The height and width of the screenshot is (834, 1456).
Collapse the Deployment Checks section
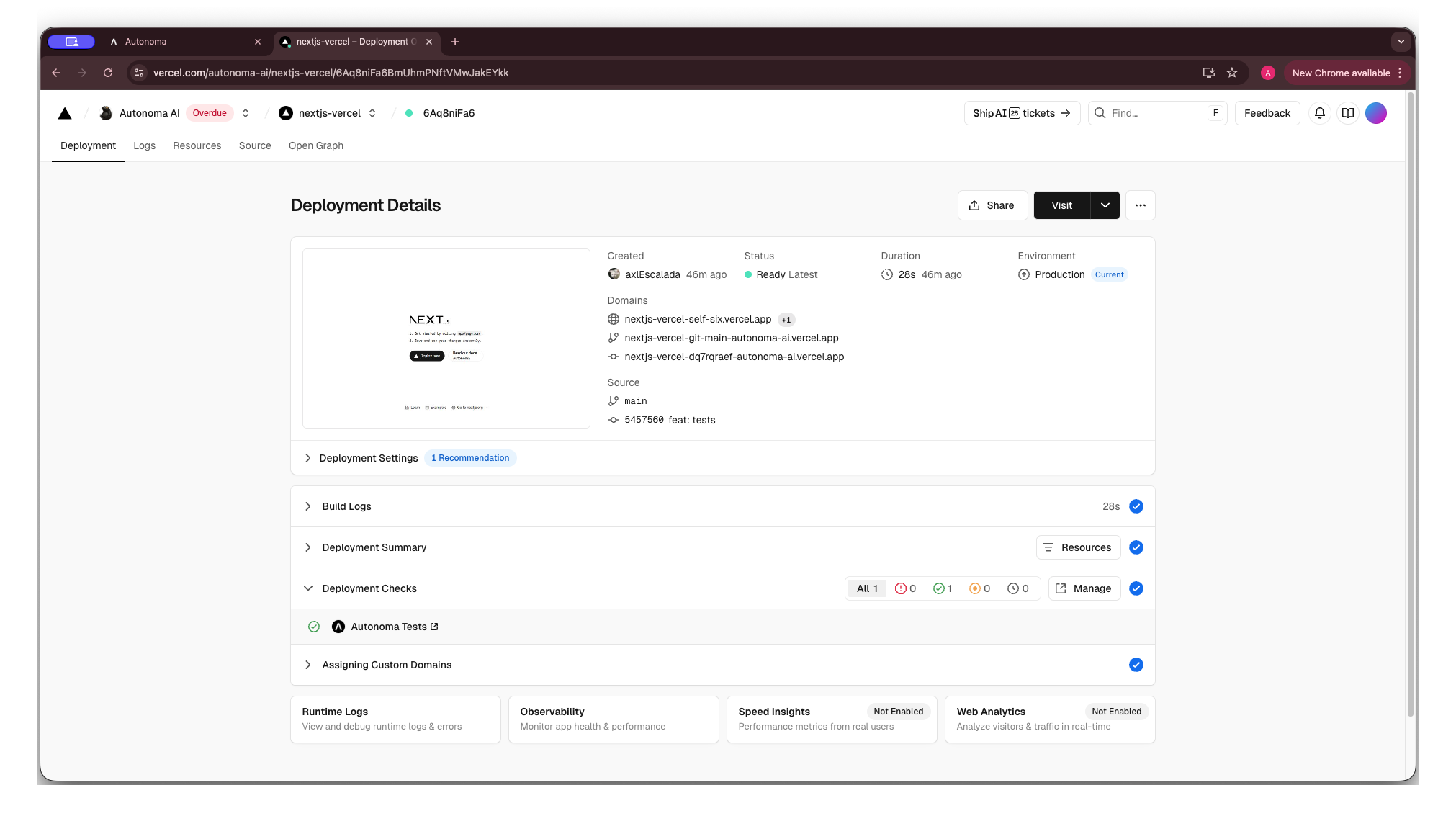[x=308, y=588]
